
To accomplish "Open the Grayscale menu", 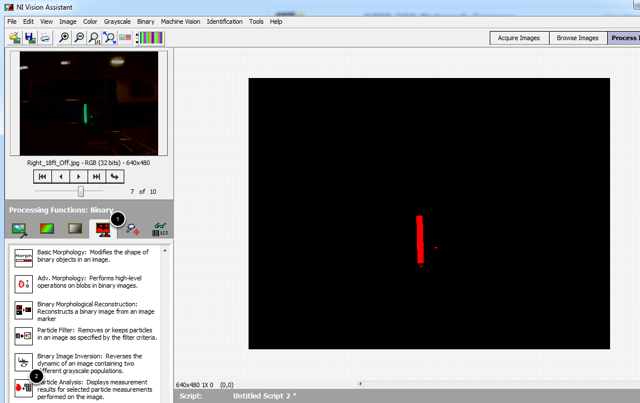I will pyautogui.click(x=117, y=22).
